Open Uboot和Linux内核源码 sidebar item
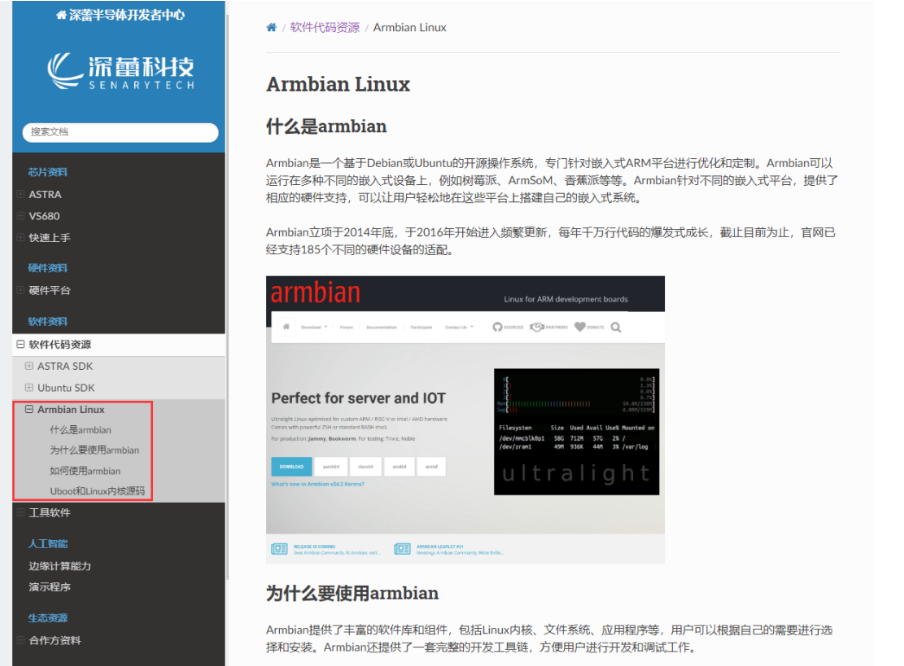The image size is (904, 666). coord(97,491)
